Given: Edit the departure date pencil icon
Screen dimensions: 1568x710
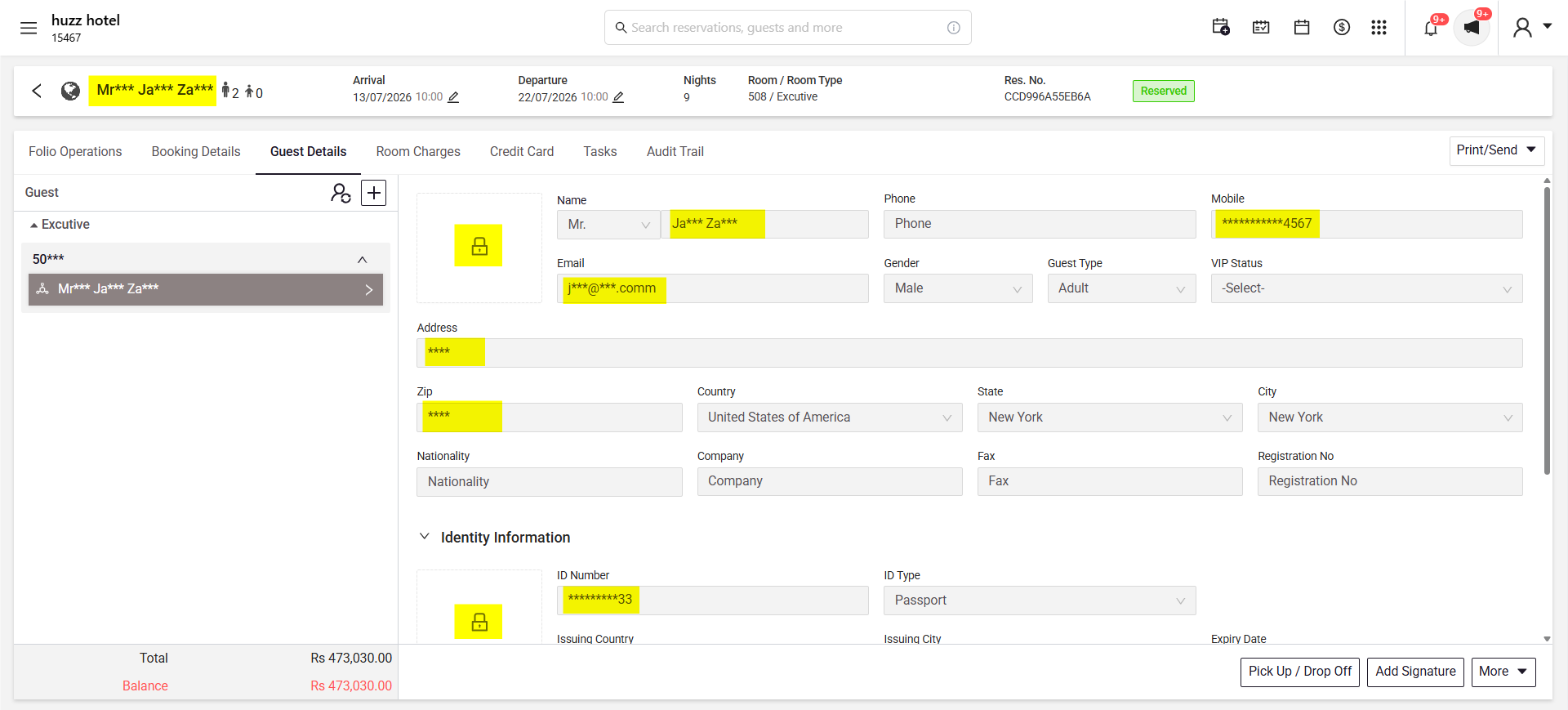Looking at the screenshot, I should [x=618, y=97].
